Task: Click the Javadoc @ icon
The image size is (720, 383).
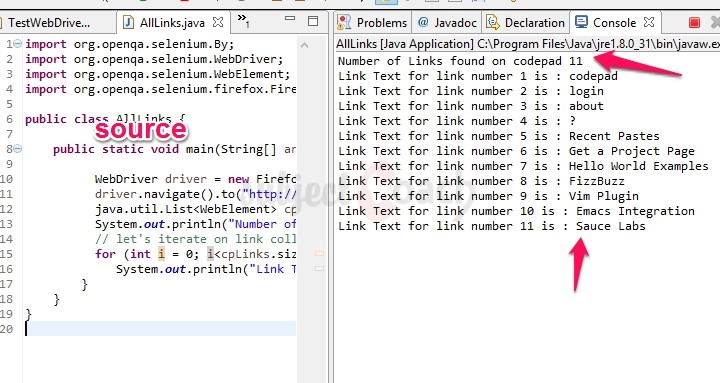Action: click(x=423, y=22)
